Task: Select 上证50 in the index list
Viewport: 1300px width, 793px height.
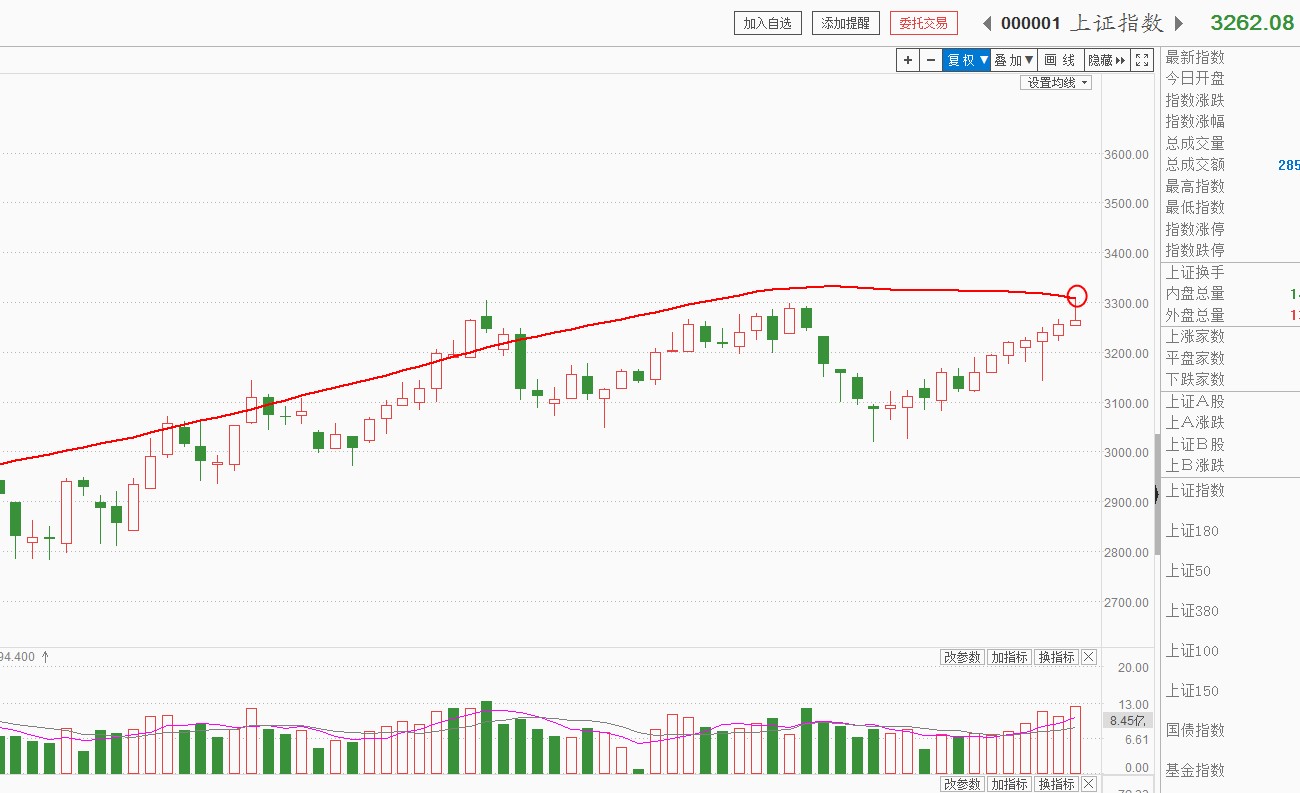Action: click(1188, 570)
